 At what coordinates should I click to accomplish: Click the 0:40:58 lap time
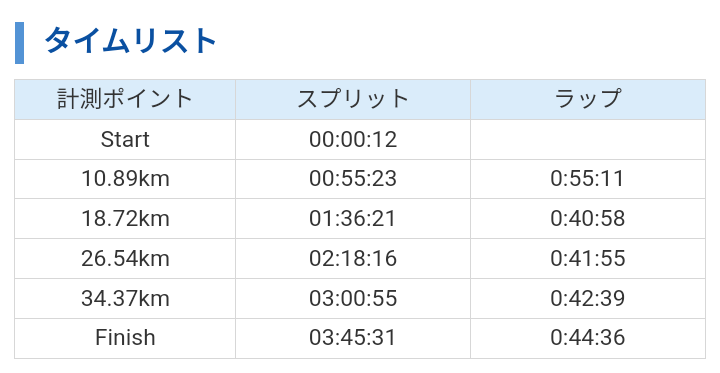pyautogui.click(x=588, y=219)
